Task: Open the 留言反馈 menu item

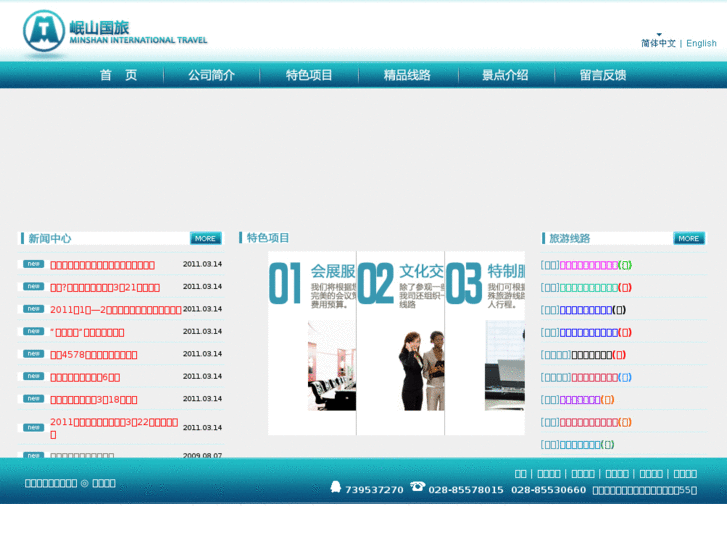Action: 603,75
